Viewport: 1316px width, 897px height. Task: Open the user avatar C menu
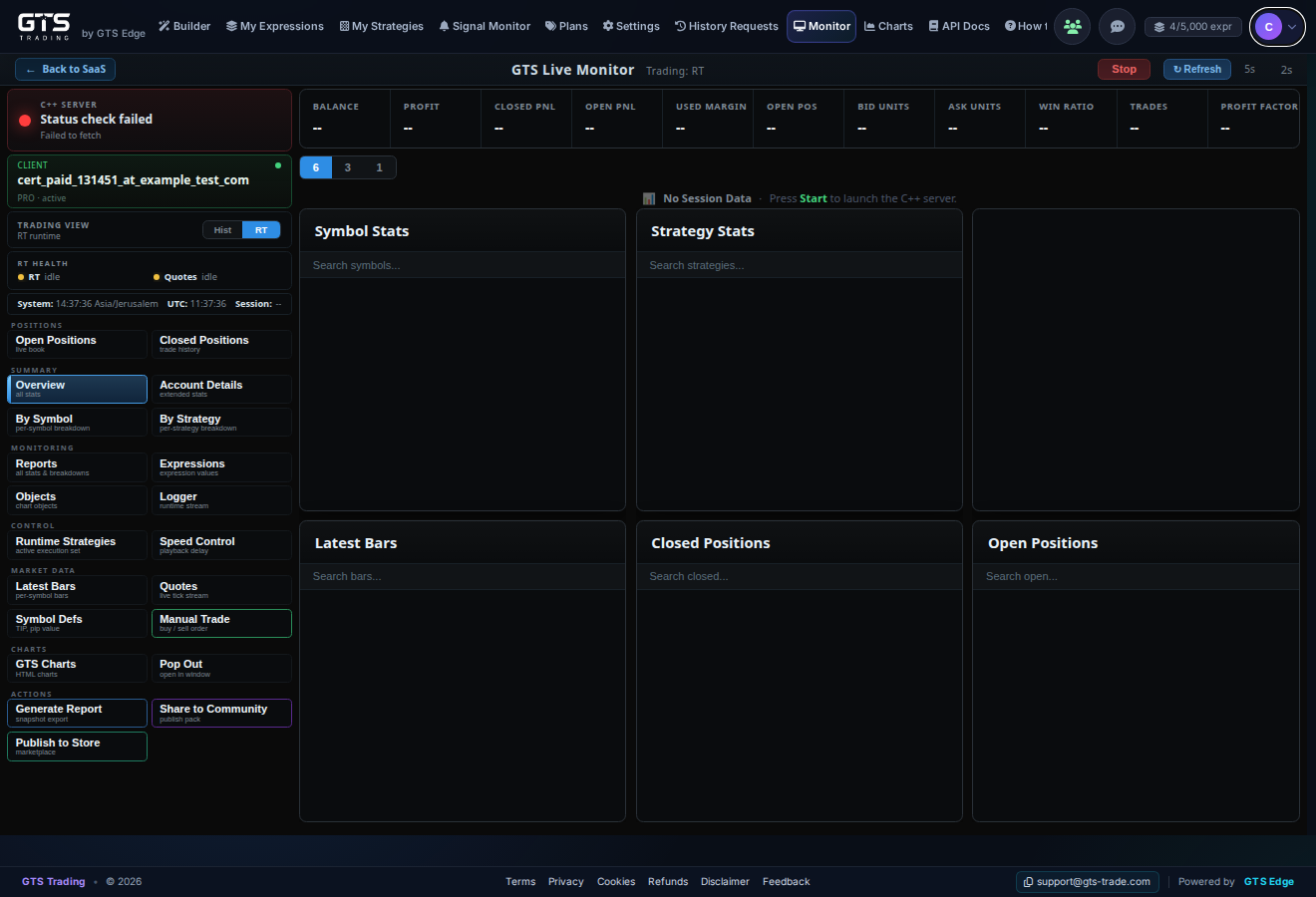[1277, 27]
